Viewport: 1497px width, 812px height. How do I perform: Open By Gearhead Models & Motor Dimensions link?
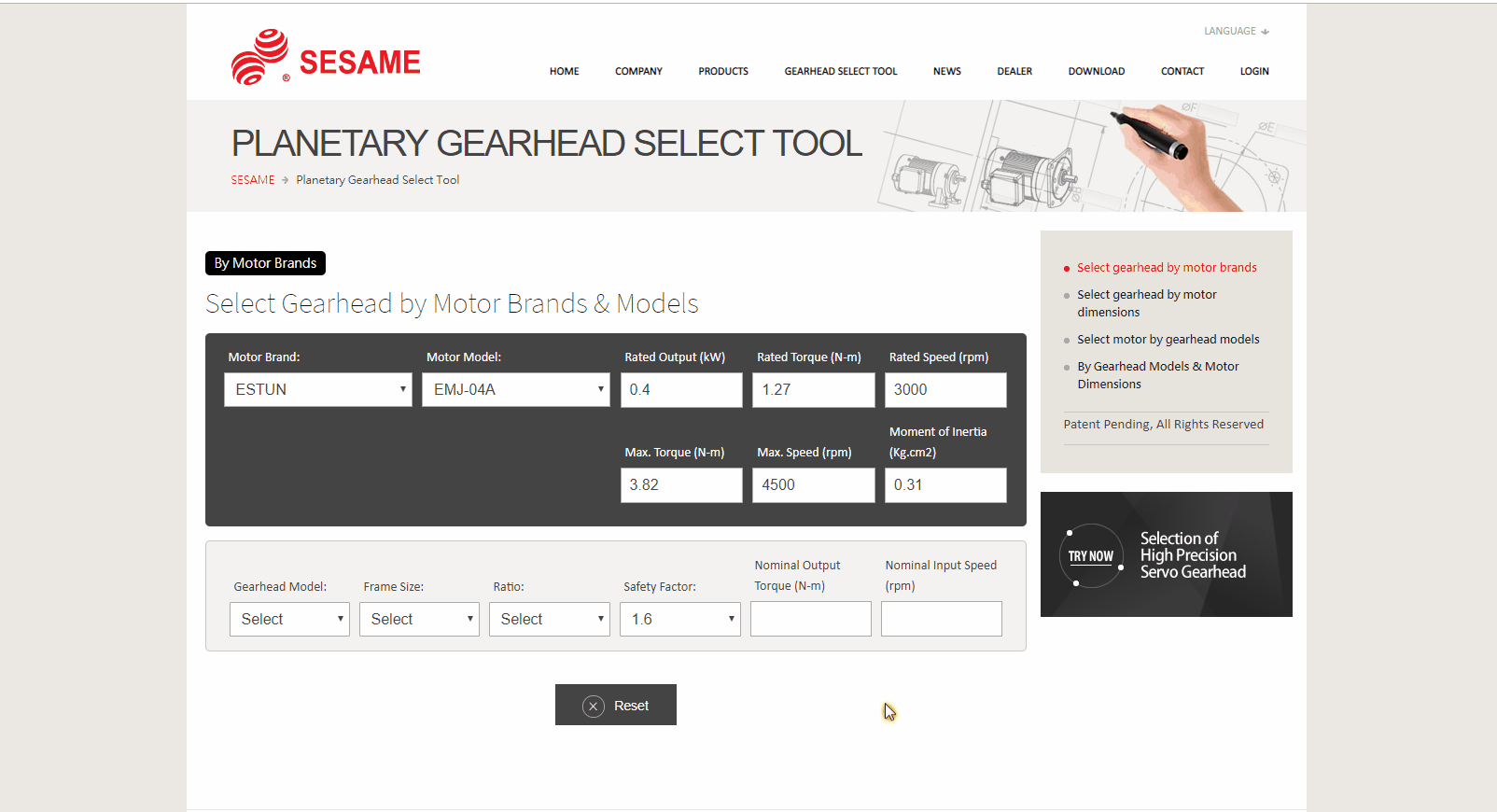click(1158, 375)
